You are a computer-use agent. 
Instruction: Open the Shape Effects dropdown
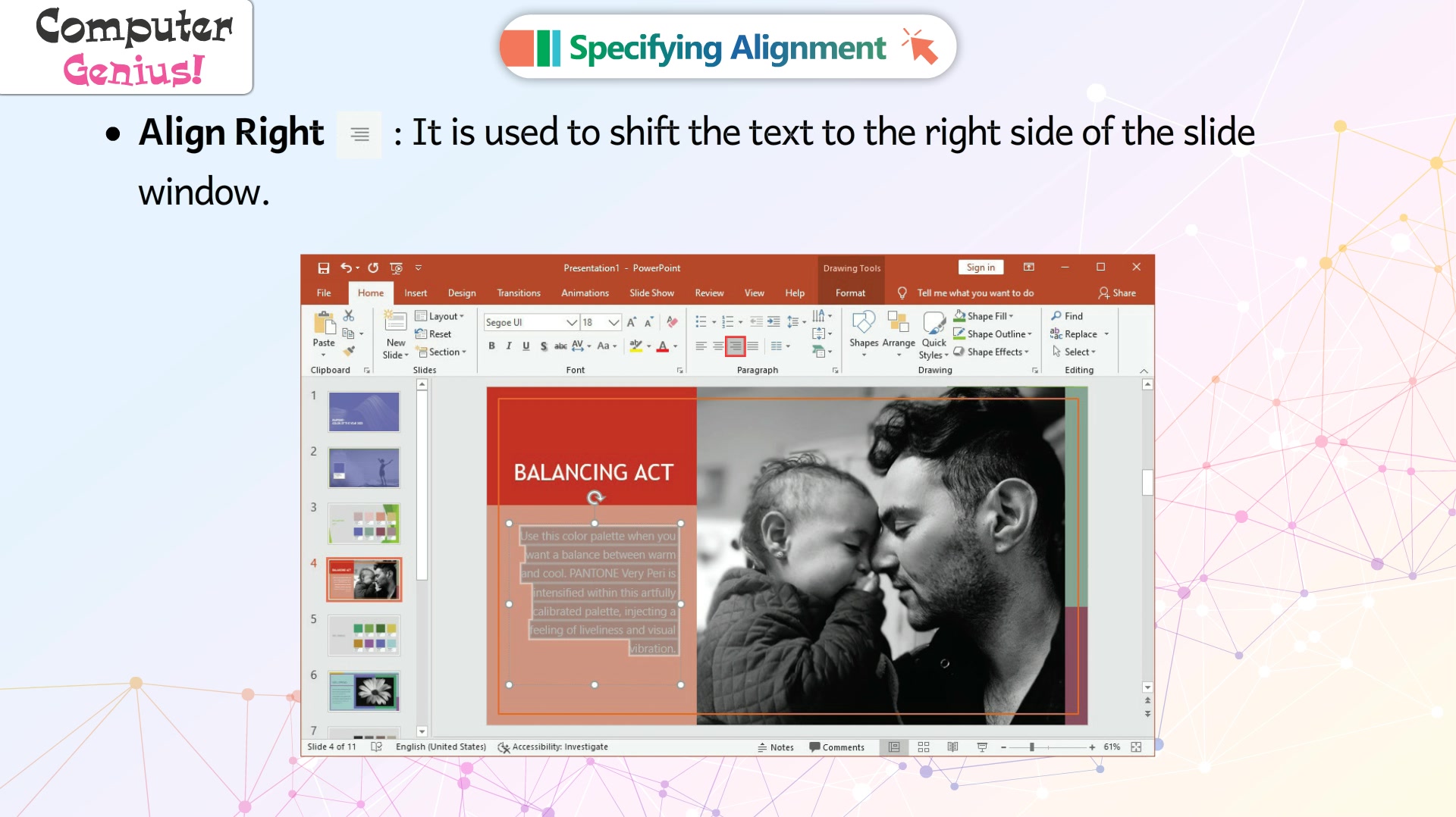pos(991,352)
